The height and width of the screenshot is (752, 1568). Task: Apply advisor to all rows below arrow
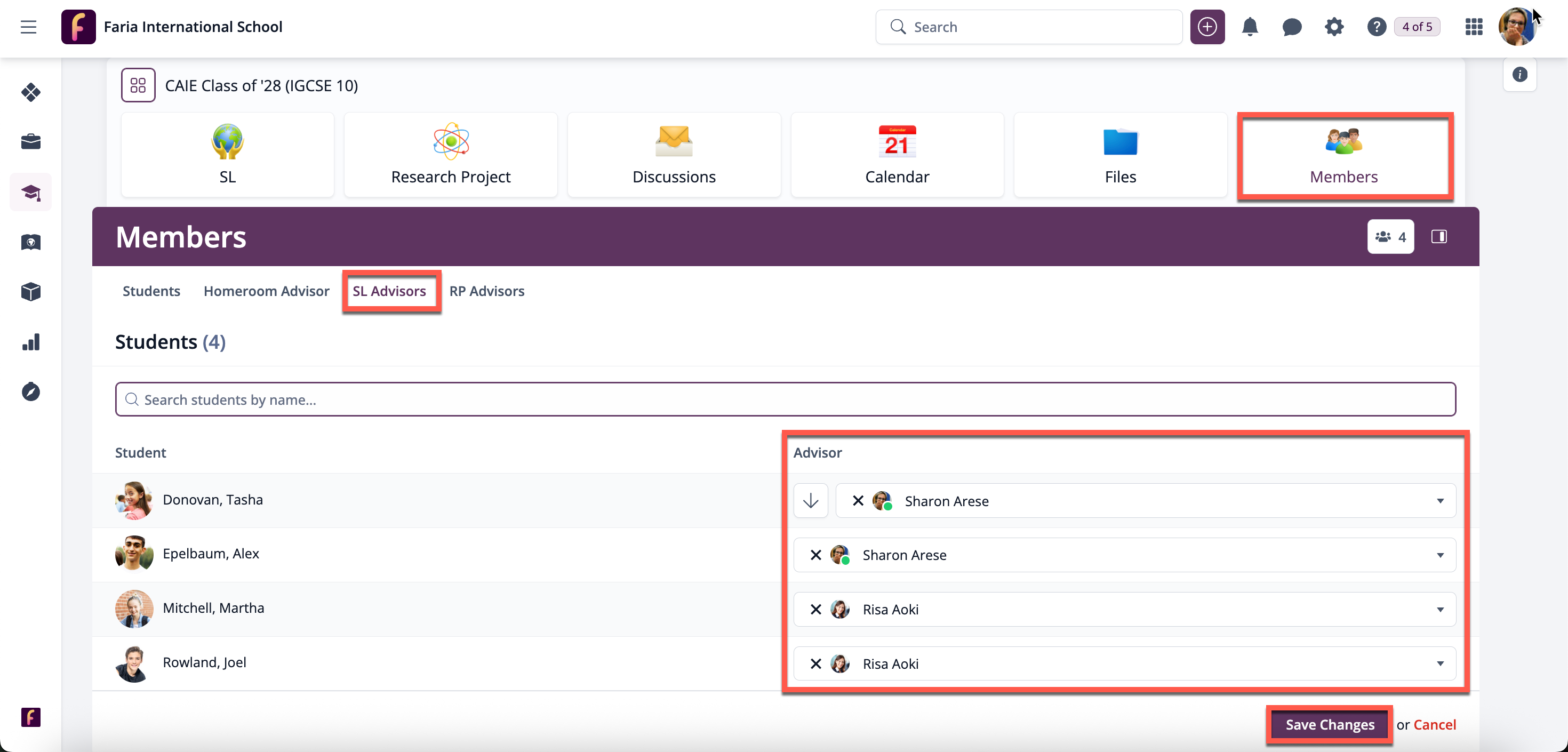[810, 500]
